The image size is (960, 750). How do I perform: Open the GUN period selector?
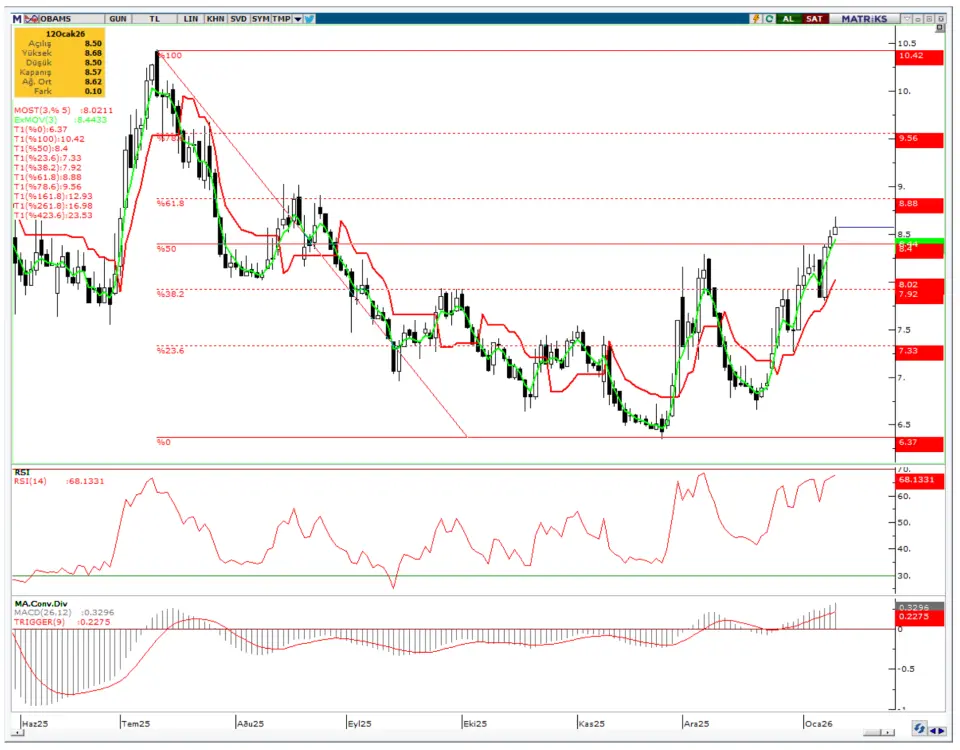pyautogui.click(x=117, y=19)
